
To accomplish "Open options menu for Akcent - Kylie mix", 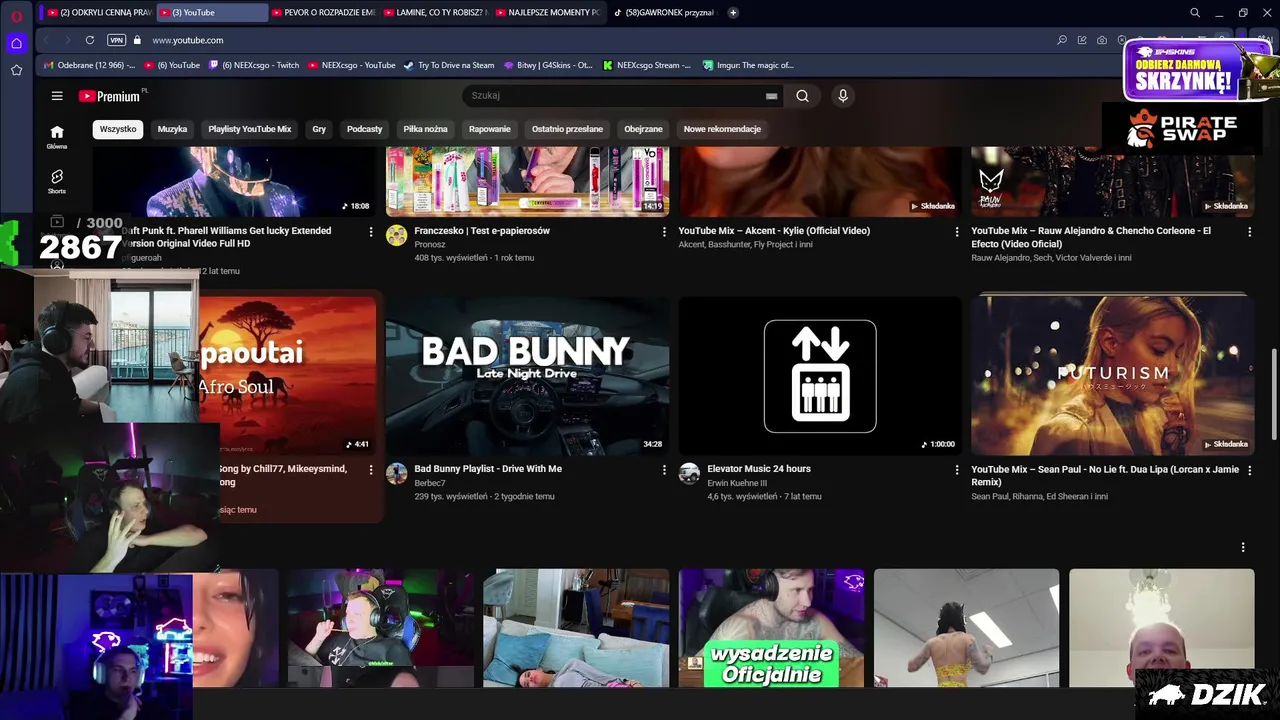I will point(957,232).
